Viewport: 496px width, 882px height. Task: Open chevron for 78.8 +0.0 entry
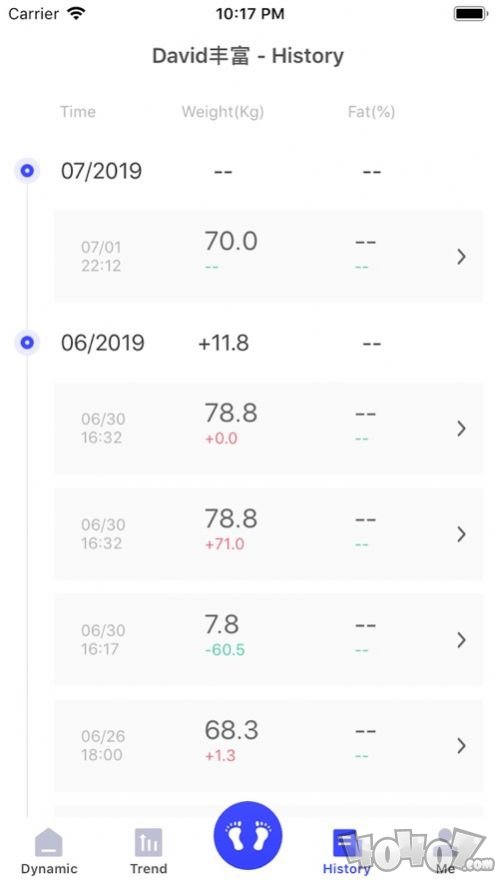(x=461, y=429)
